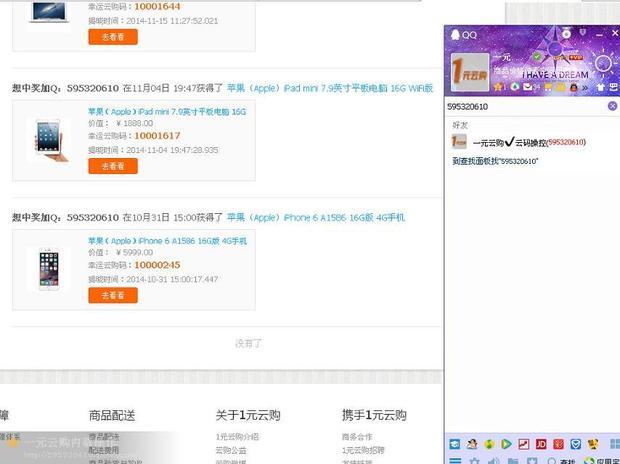Open the JD shopping app icon
Image resolution: width=620 pixels, height=464 pixels.
pyautogui.click(x=541, y=444)
